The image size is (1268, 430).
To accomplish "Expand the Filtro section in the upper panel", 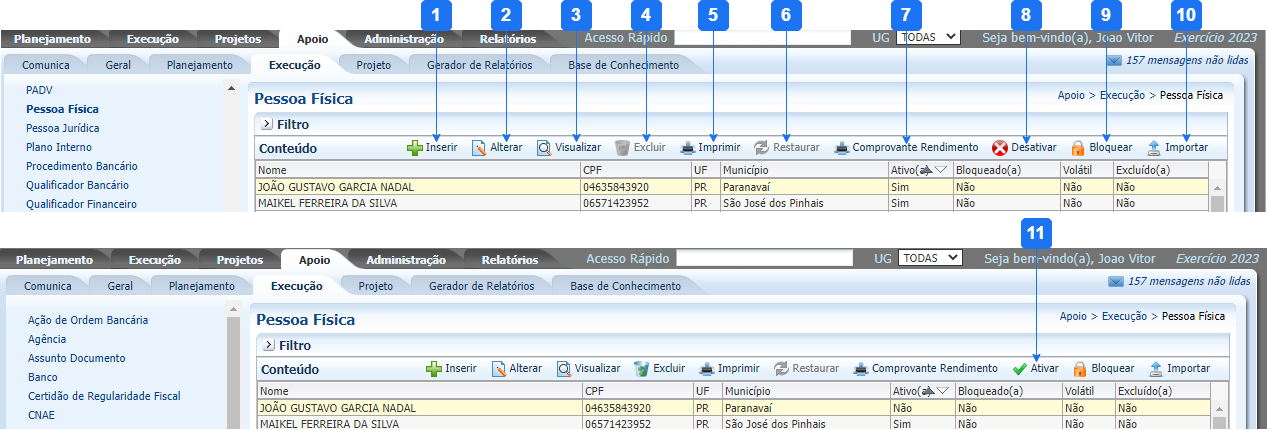I will [267, 125].
